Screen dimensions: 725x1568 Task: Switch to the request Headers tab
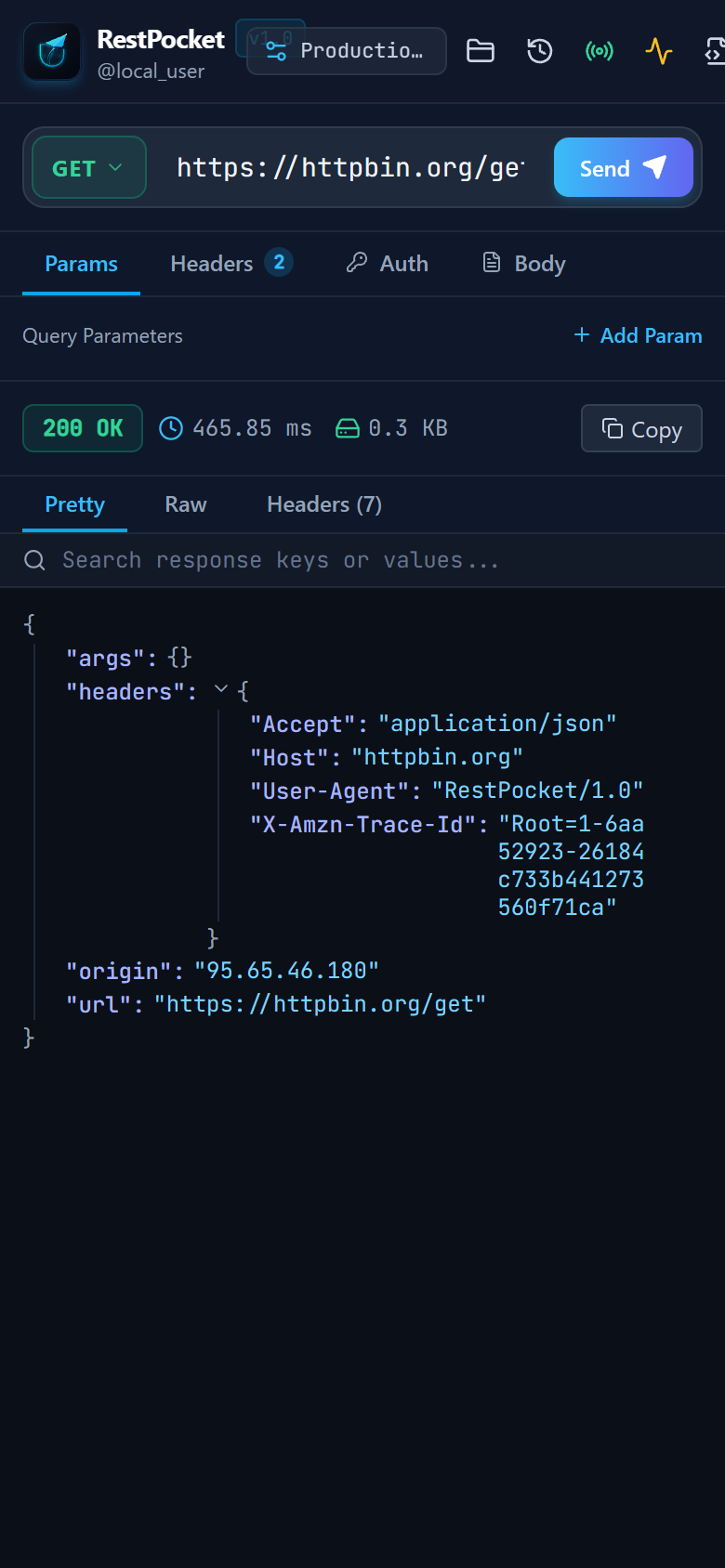point(231,264)
